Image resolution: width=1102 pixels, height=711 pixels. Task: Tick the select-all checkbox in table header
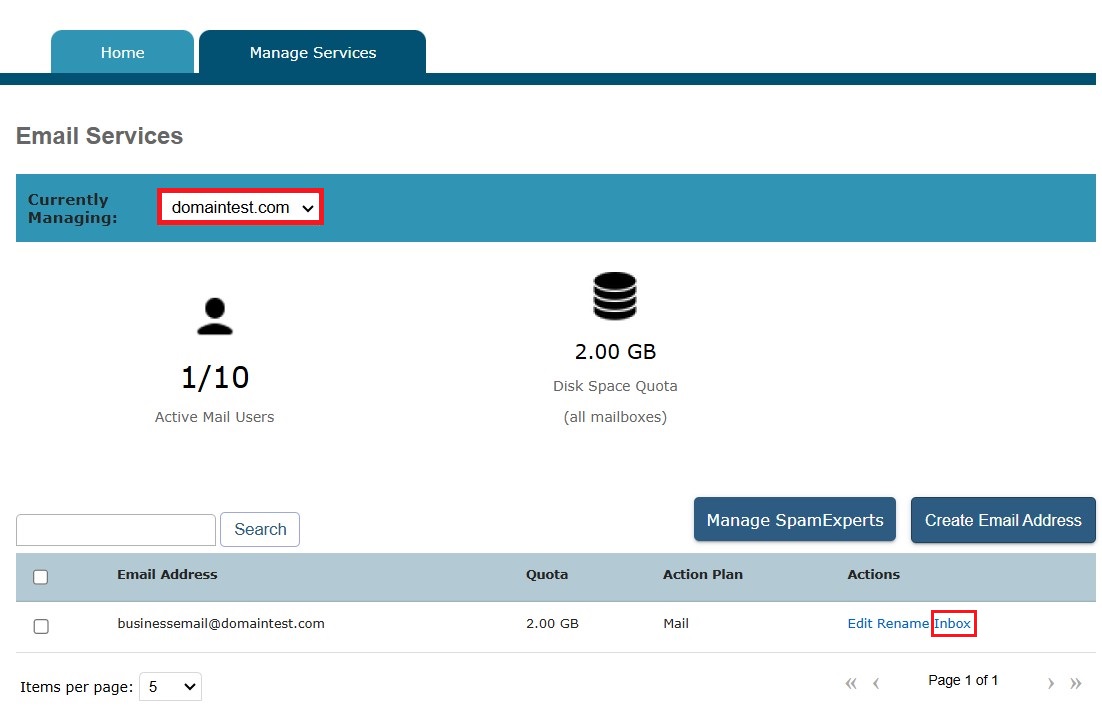(41, 577)
